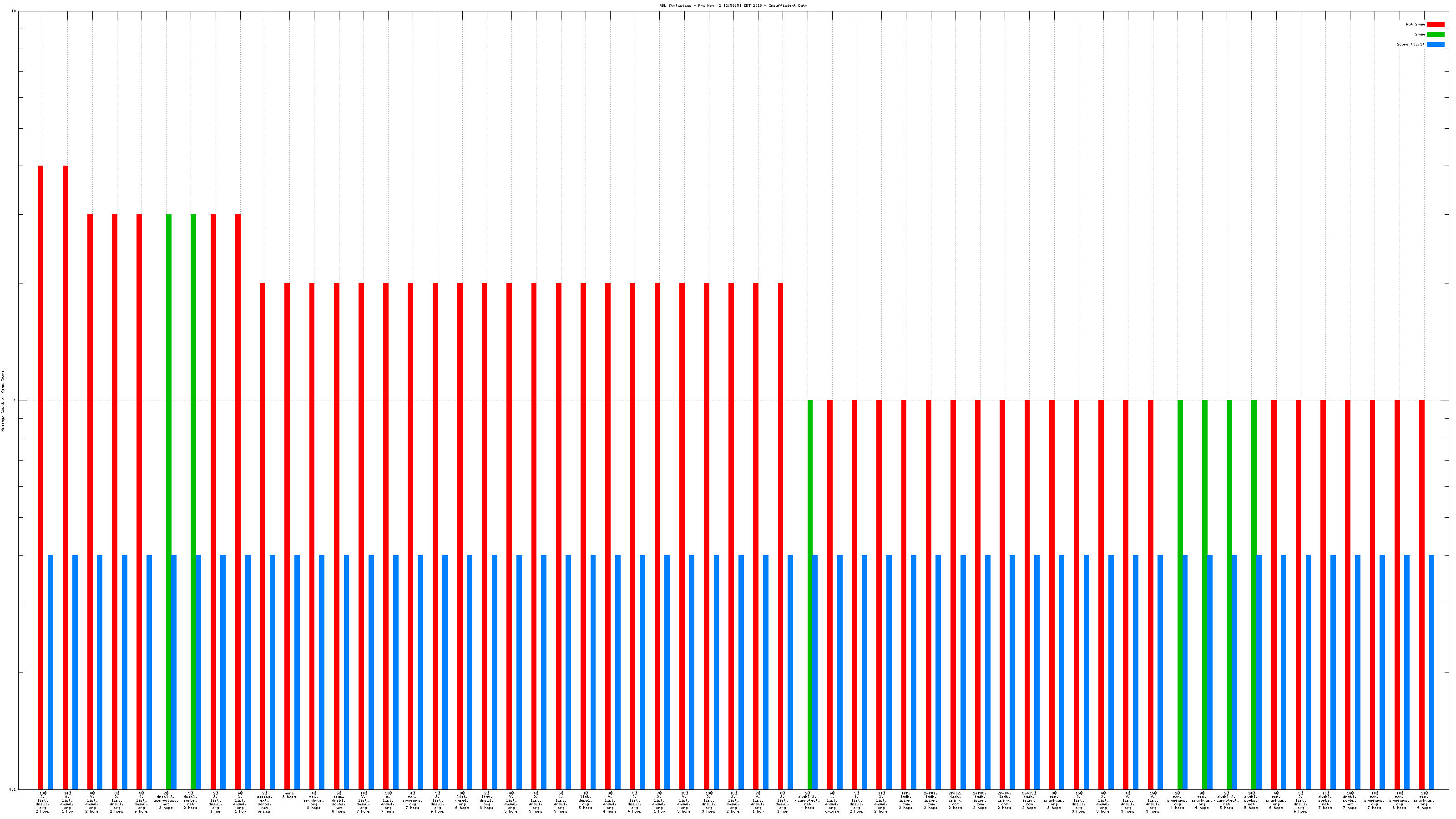Click the 2ff03. iadb.isipp.com axis label
This screenshot has width=1456, height=819.
pyautogui.click(x=980, y=800)
